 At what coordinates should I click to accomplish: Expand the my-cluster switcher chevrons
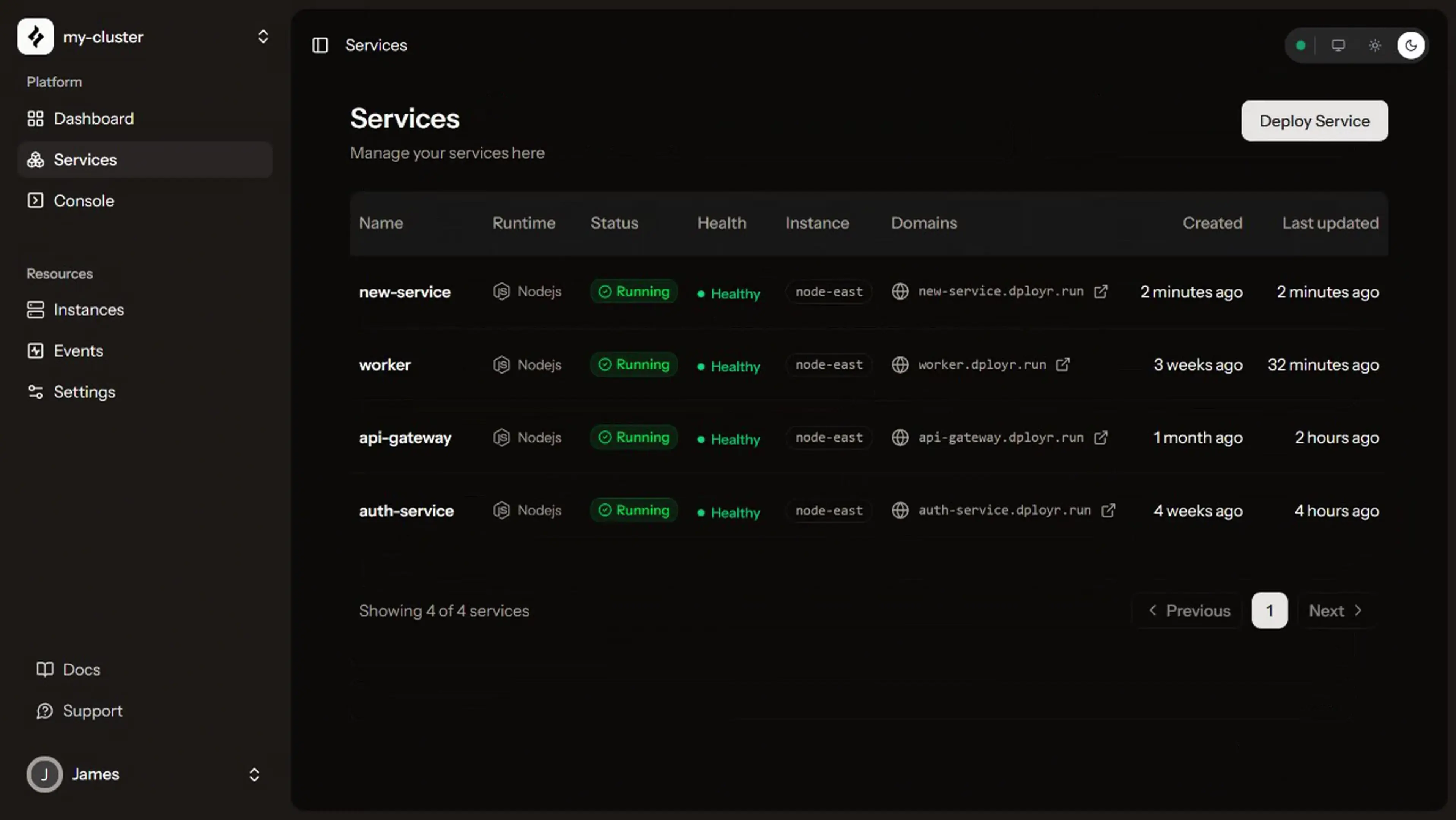click(263, 37)
